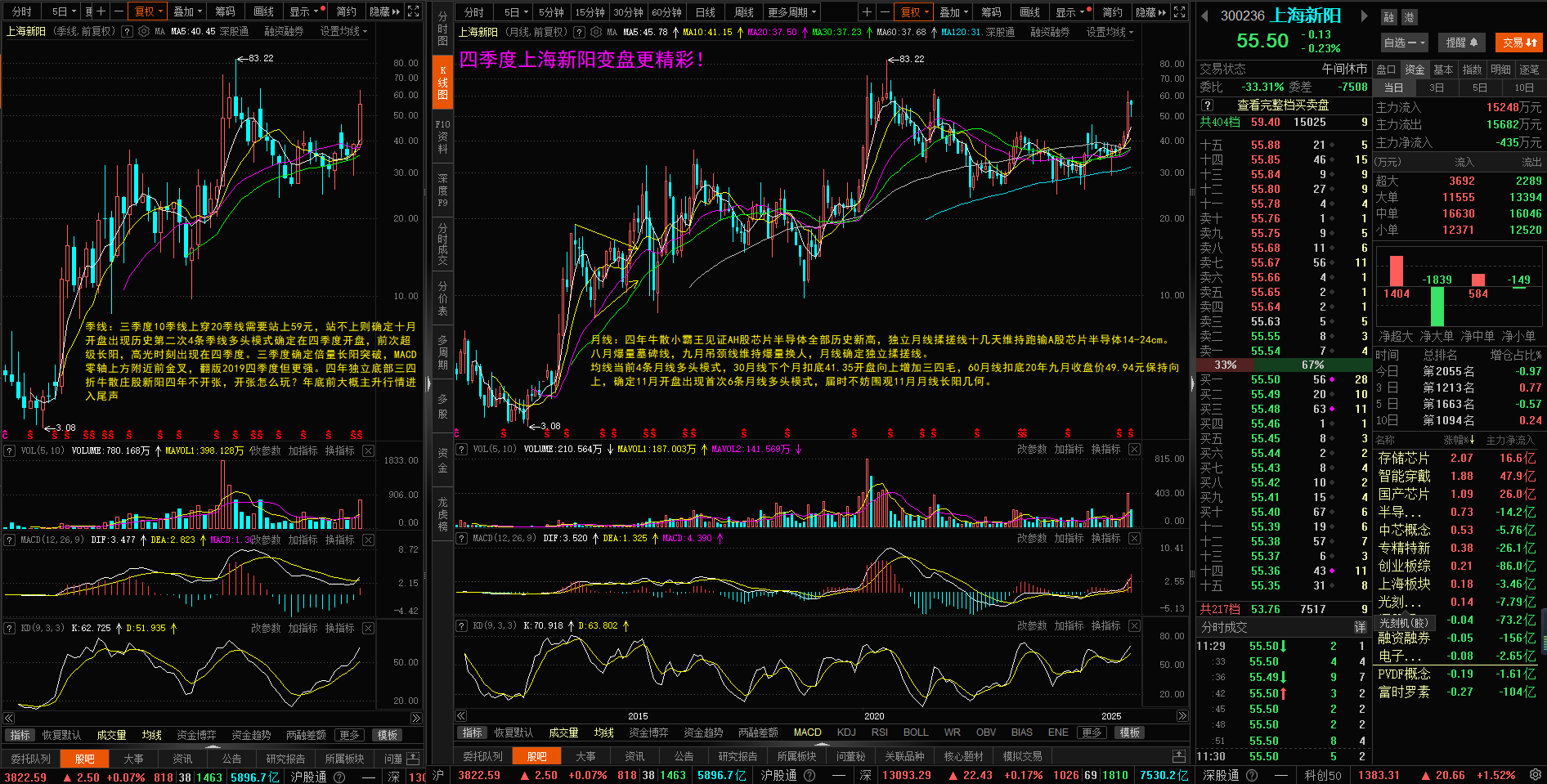Click 查看完整档买卖盘 link
This screenshot has width=1547, height=784.
[1282, 105]
